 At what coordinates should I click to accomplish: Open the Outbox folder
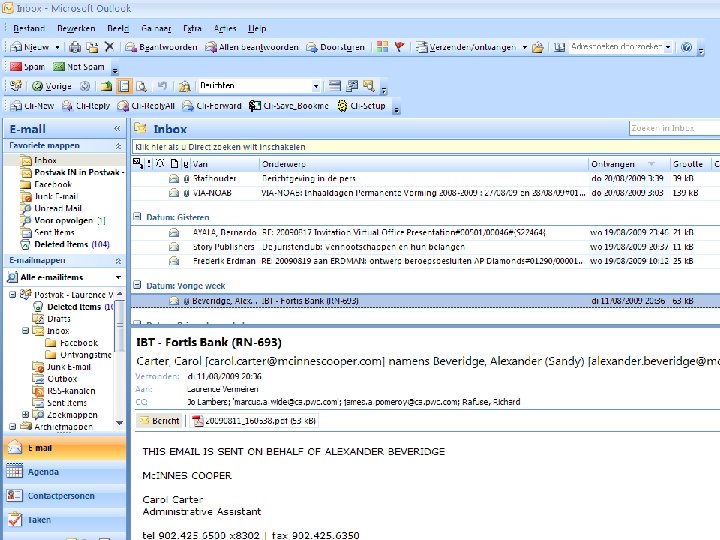(x=62, y=379)
